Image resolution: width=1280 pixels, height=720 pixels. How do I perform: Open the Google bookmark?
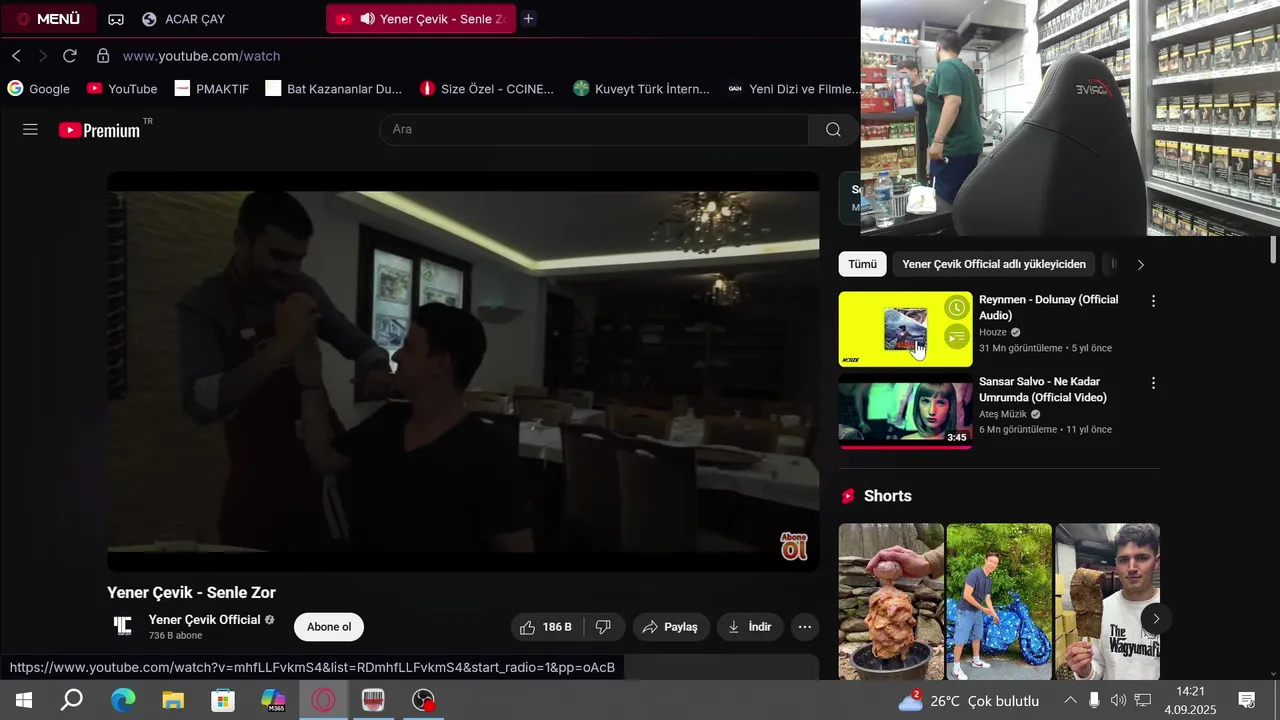pyautogui.click(x=39, y=89)
